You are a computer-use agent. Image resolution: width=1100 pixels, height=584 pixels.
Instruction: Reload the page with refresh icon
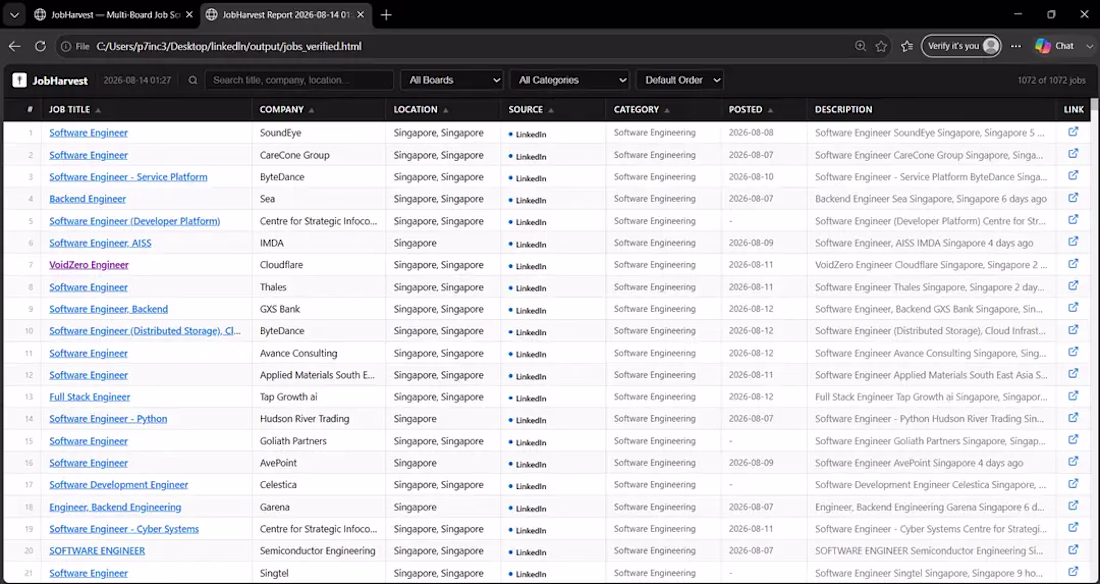(41, 46)
